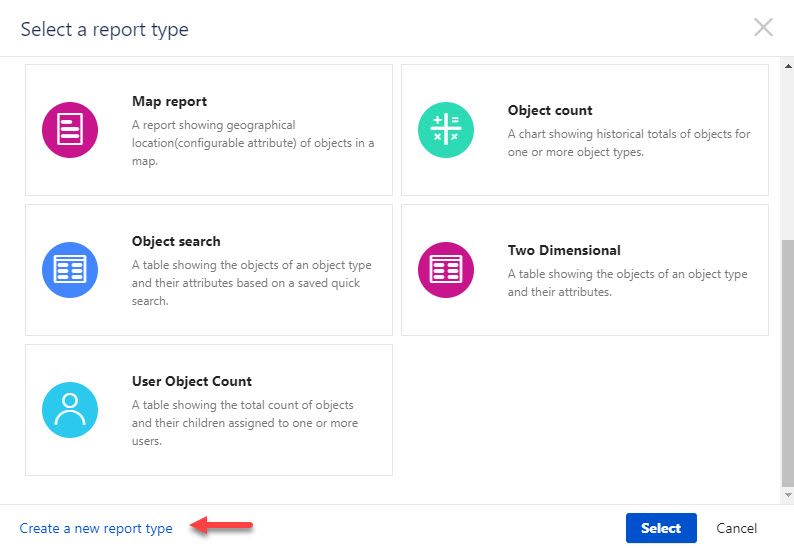794x548 pixels.
Task: Click the vertical scrollbar thumb
Action: (x=788, y=363)
